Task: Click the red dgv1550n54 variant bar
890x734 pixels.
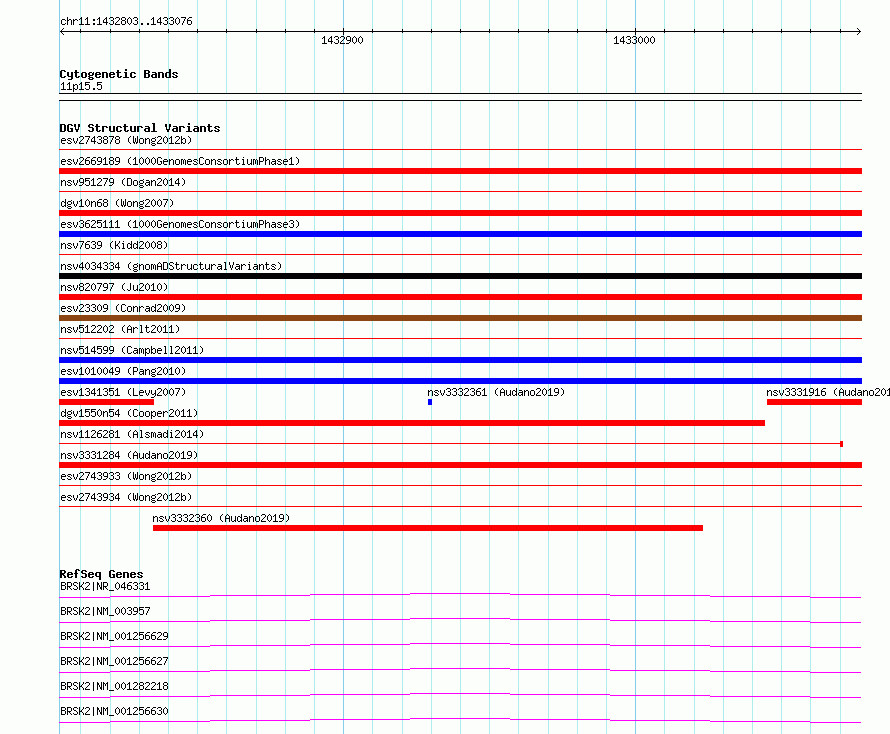Action: pos(412,423)
